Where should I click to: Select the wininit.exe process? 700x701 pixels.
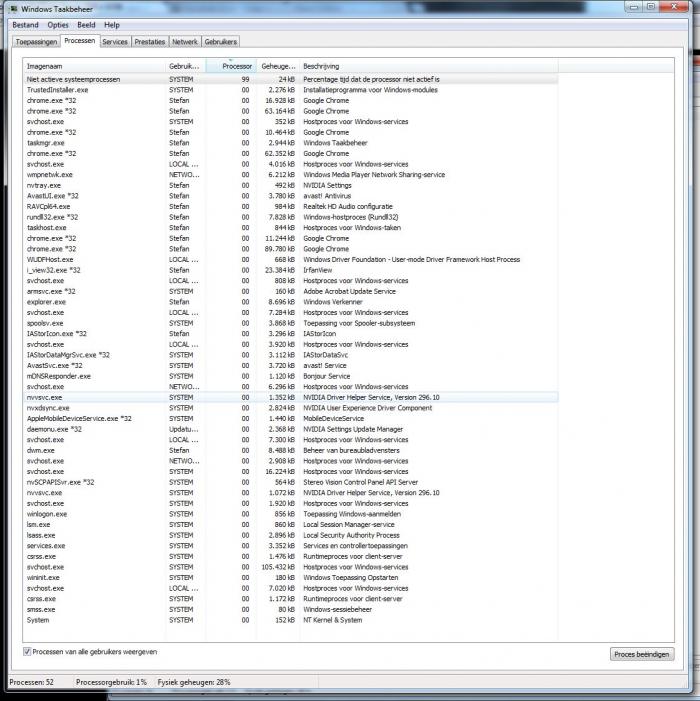pyautogui.click(x=291, y=578)
